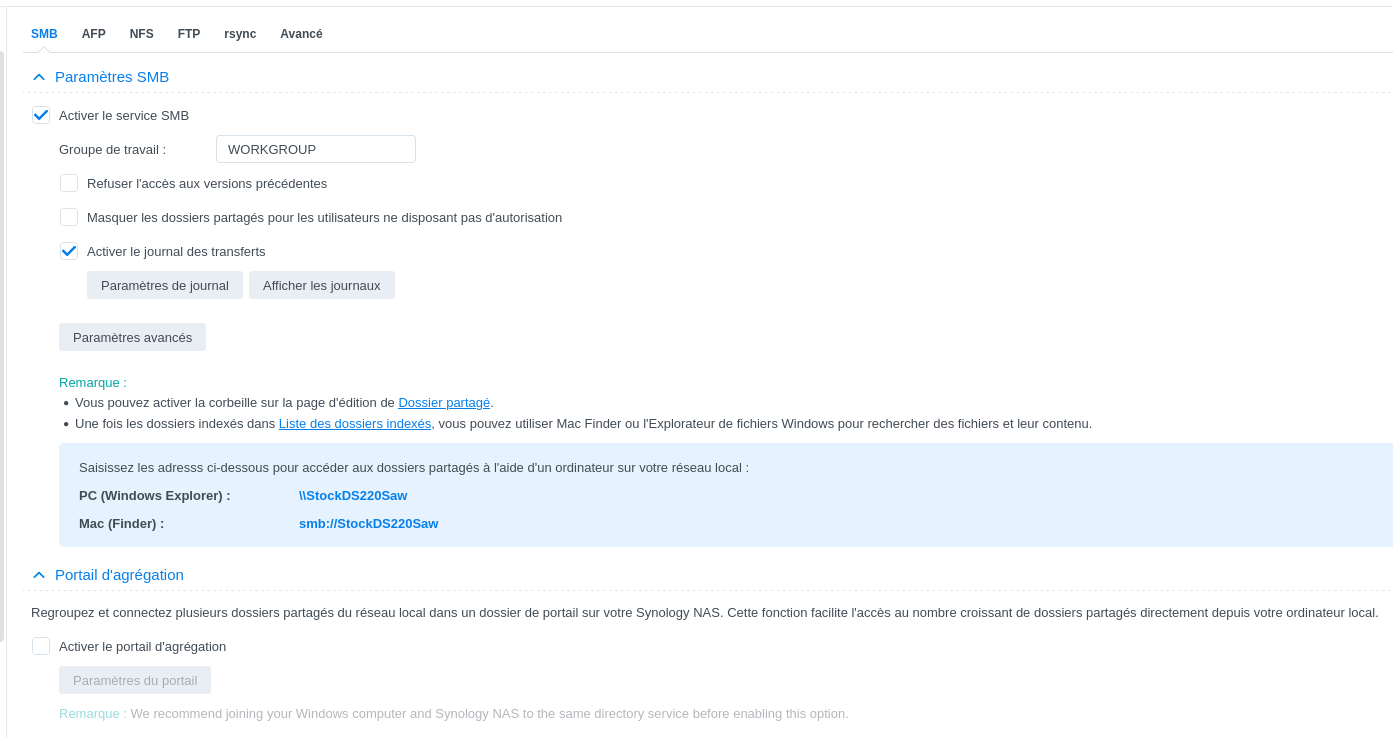Enable Refuser l'accès aux versions précédentes
This screenshot has width=1393, height=738.
click(x=69, y=183)
